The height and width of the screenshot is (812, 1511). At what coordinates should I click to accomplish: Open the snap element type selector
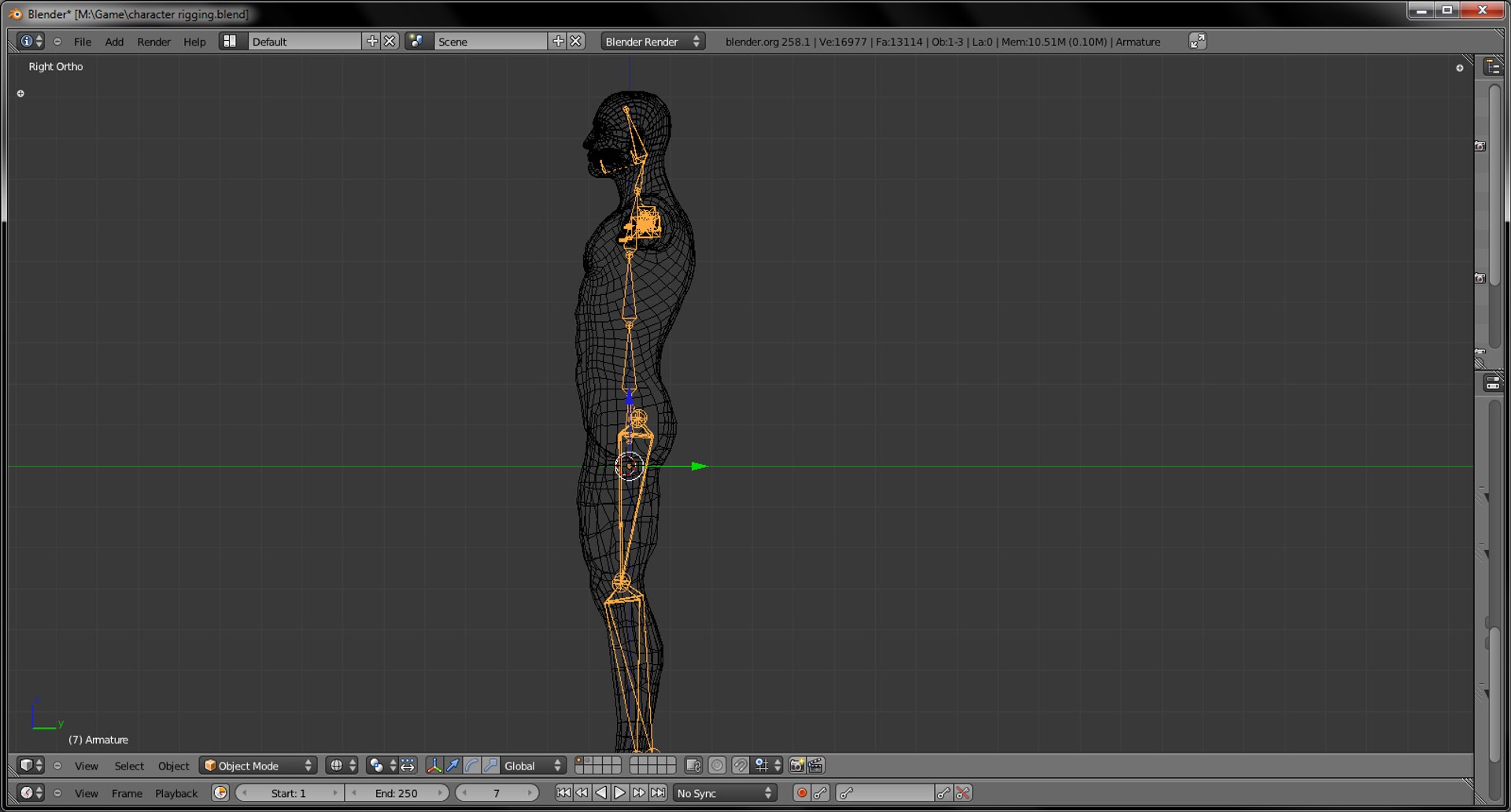[x=767, y=765]
